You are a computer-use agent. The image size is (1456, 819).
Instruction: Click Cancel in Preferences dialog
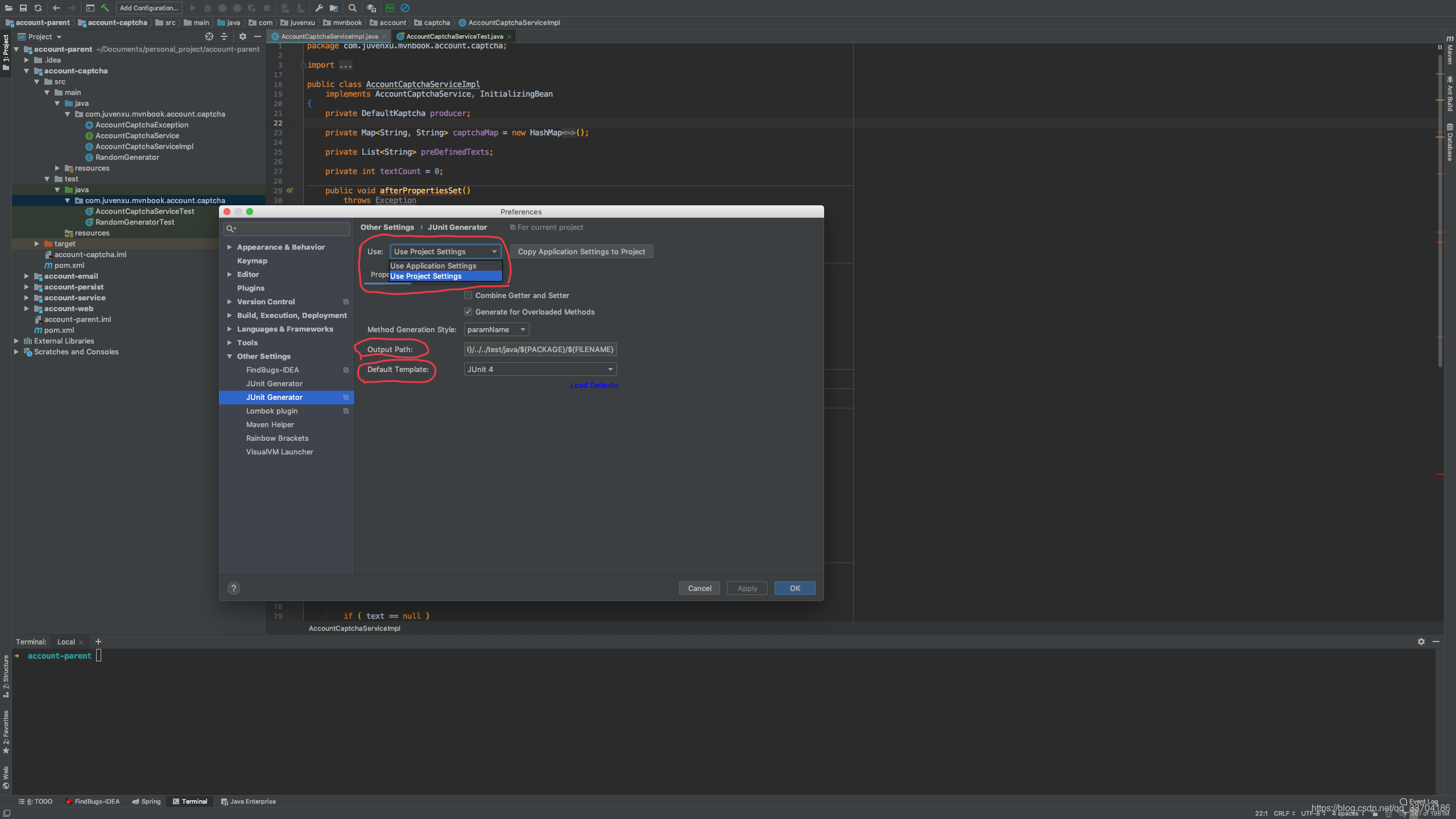(700, 588)
